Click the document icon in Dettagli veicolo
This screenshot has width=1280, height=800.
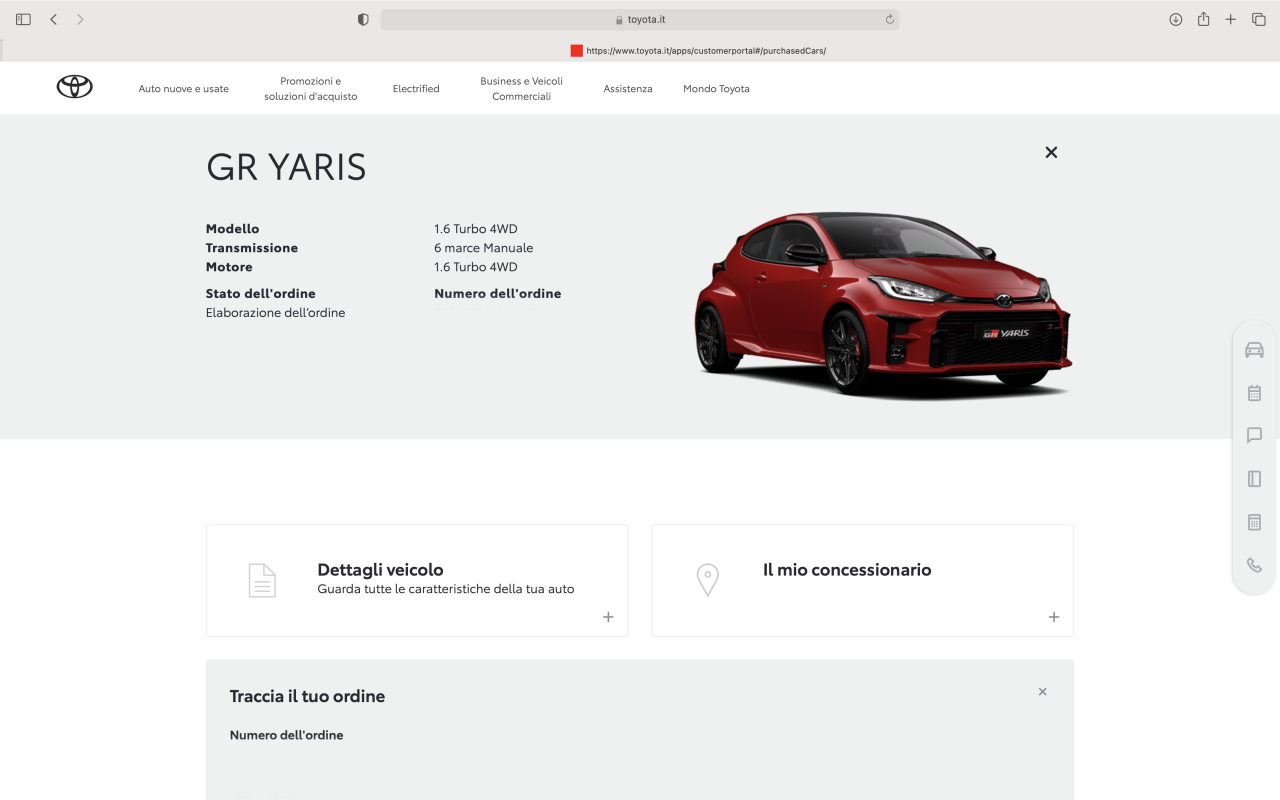[262, 580]
